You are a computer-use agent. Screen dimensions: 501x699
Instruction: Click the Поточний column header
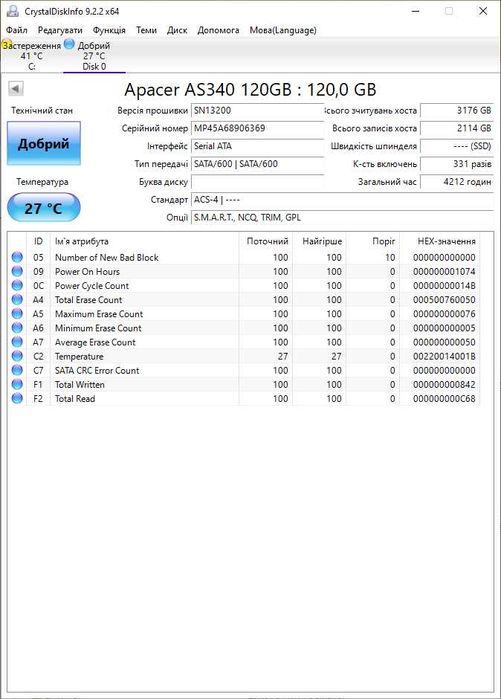266,241
